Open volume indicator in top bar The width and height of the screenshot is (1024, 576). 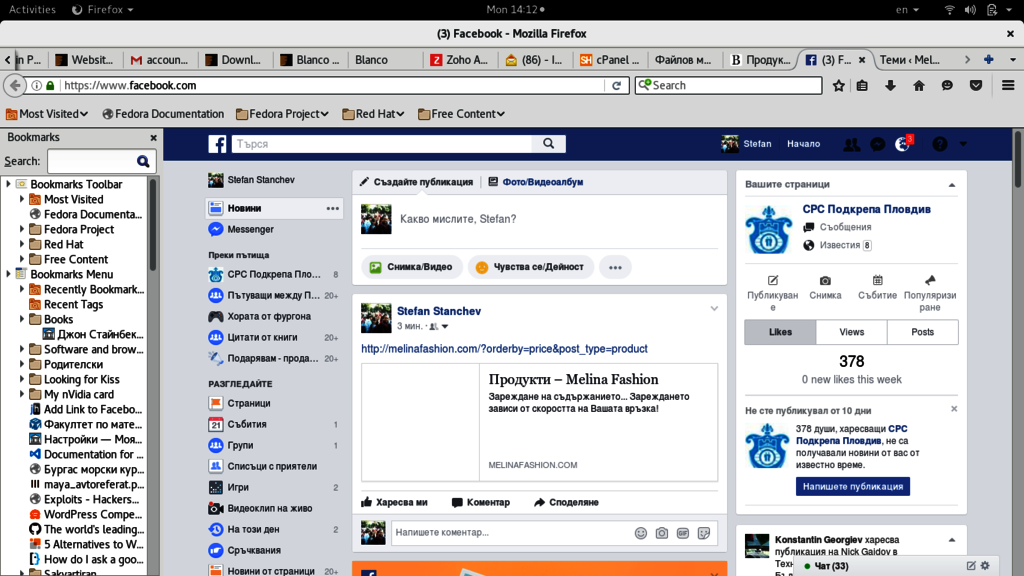[970, 10]
